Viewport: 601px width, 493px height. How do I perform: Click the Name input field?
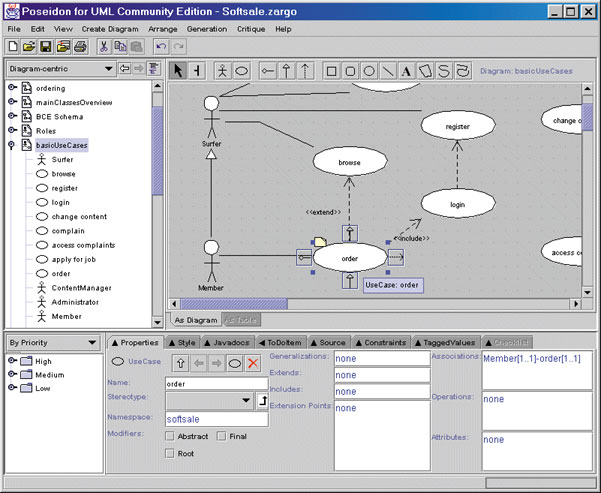(217, 384)
